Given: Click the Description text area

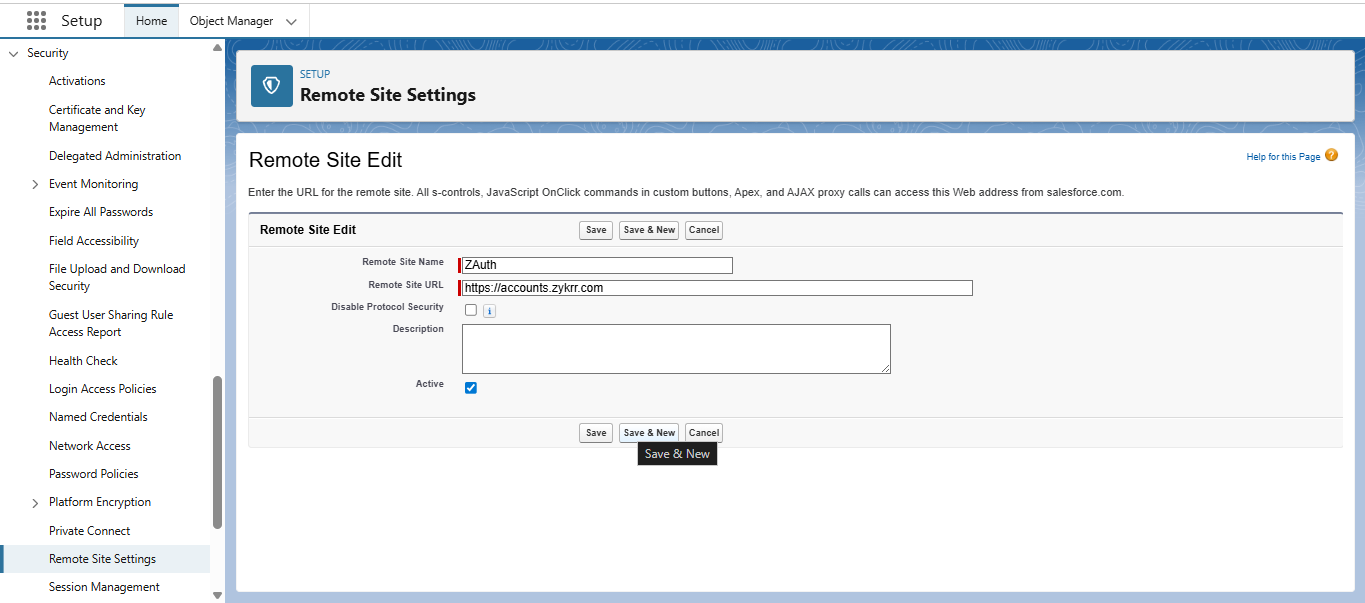Looking at the screenshot, I should tap(676, 349).
